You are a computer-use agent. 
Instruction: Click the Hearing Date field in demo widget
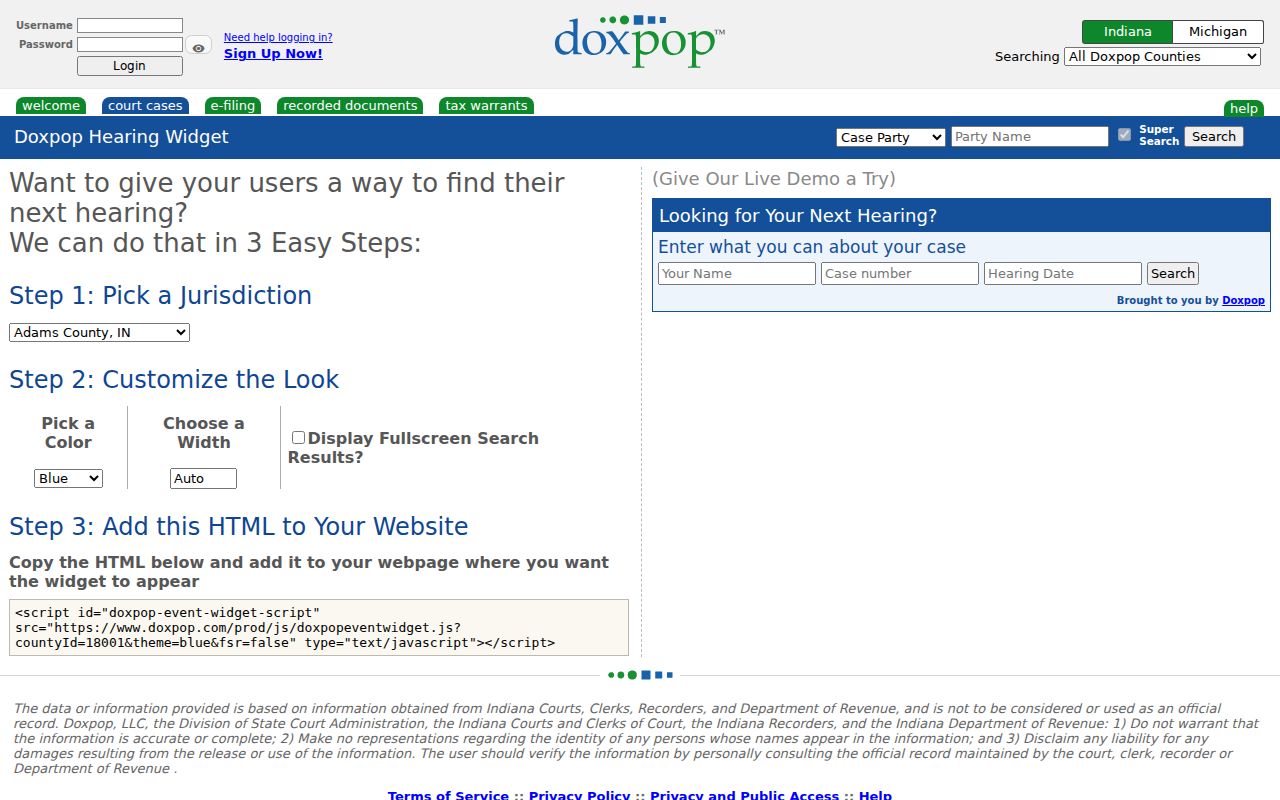(x=1063, y=274)
